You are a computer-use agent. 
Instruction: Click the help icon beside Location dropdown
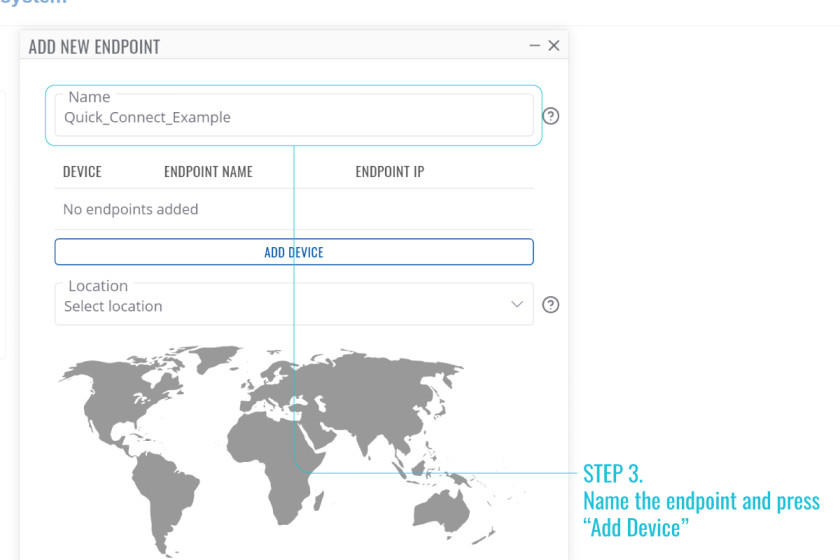[x=551, y=304]
